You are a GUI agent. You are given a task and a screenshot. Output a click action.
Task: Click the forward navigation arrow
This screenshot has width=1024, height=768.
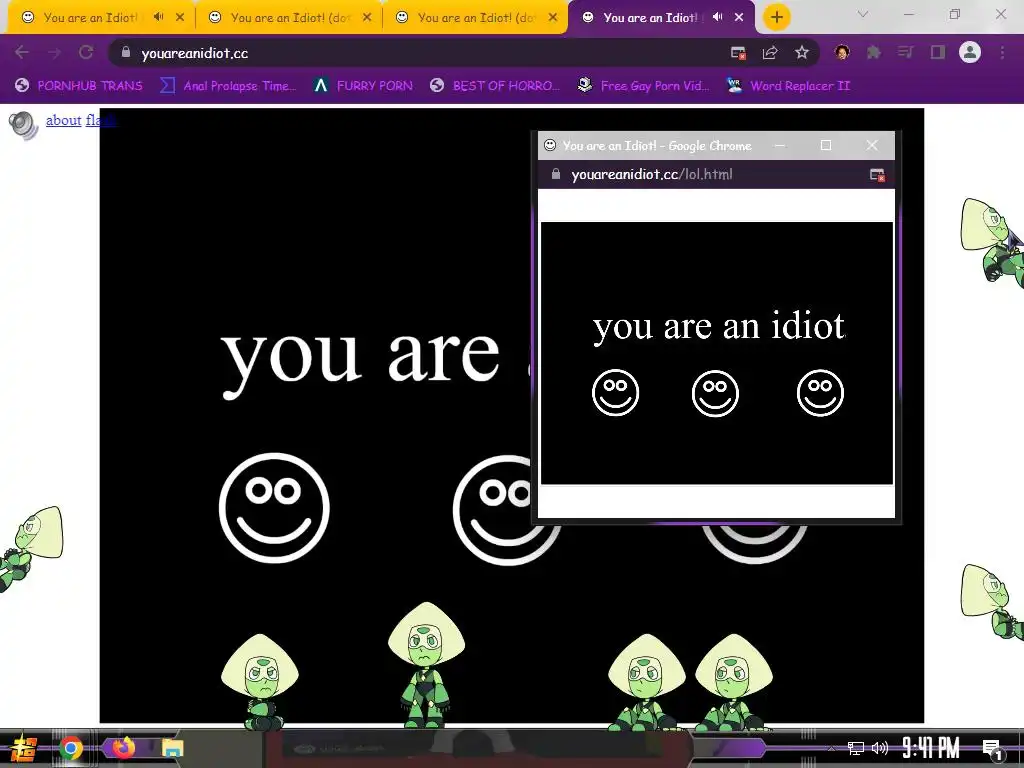click(54, 52)
